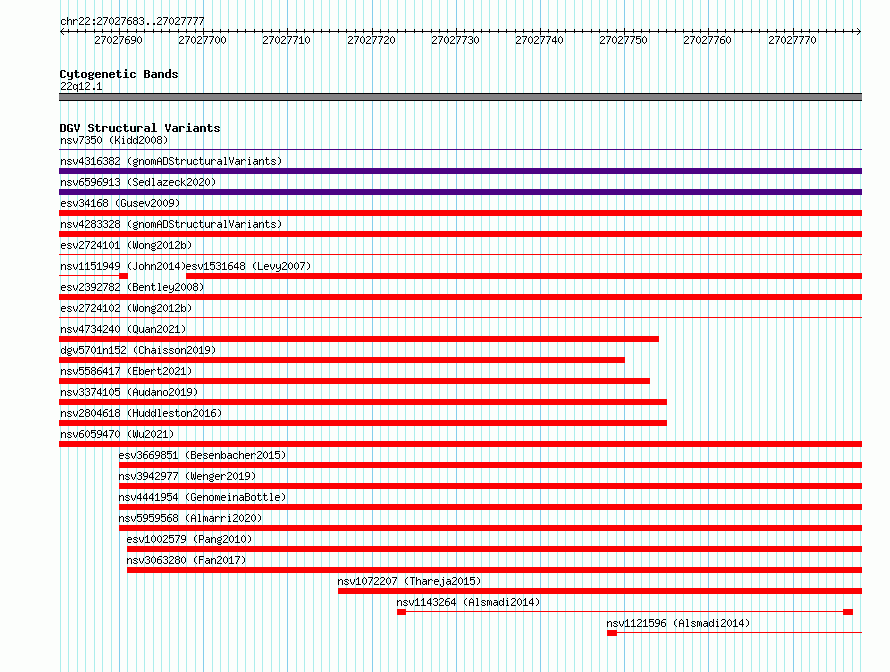This screenshot has width=890, height=672.
Task: Click nsv3942977 (Wenger2019) variant label
Action: 187,476
